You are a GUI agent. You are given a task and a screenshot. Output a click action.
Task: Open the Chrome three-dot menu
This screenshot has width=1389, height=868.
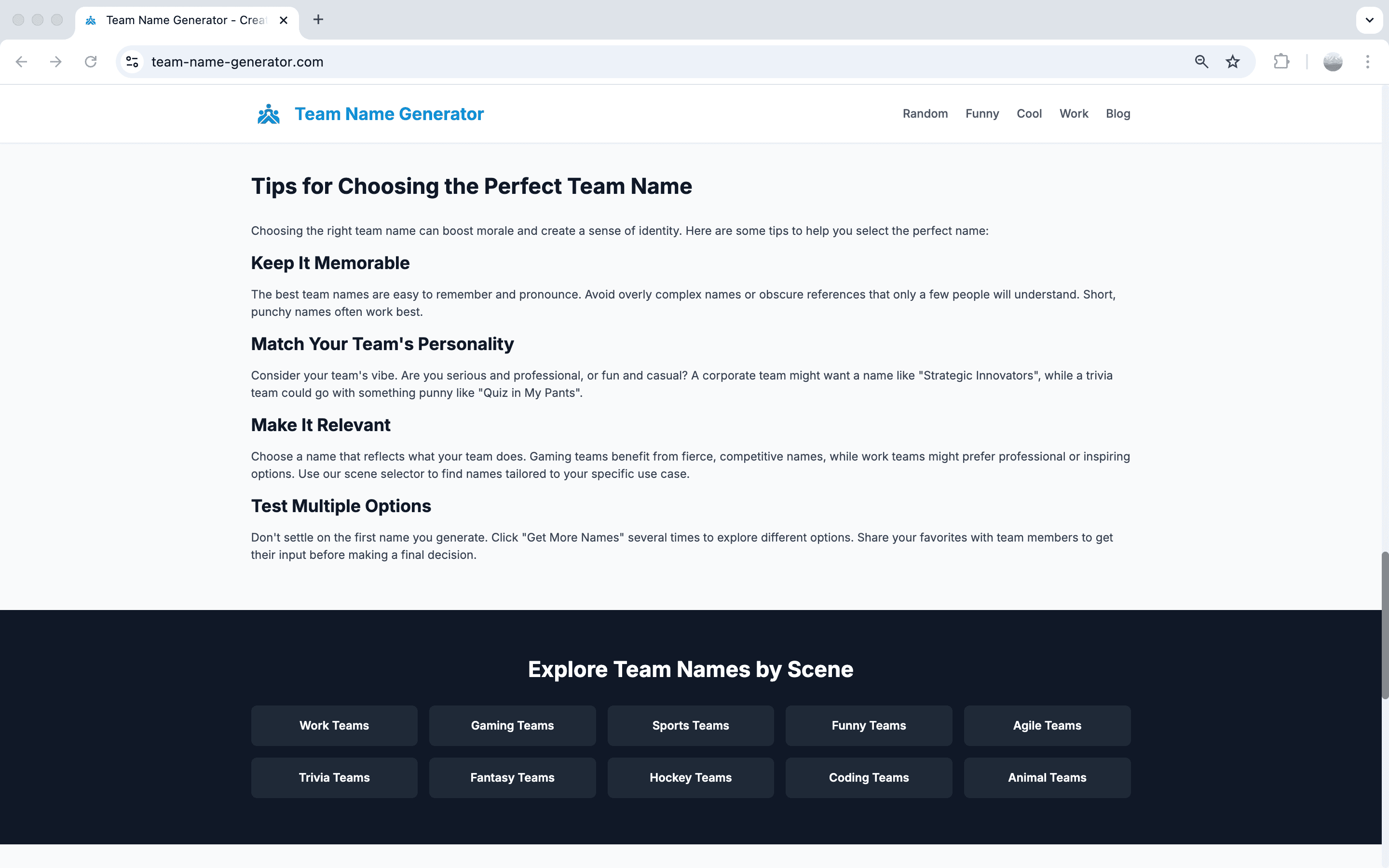1368,61
